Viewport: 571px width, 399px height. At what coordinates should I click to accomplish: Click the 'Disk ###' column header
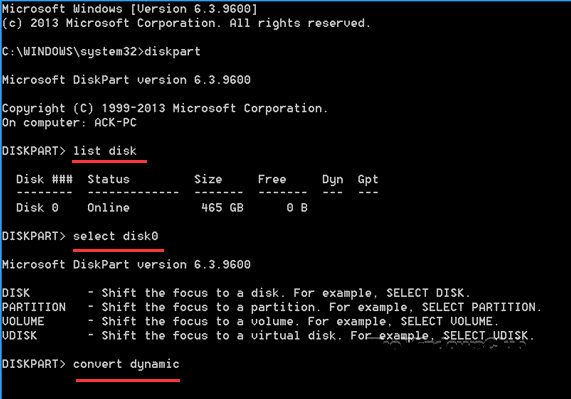tap(44, 179)
